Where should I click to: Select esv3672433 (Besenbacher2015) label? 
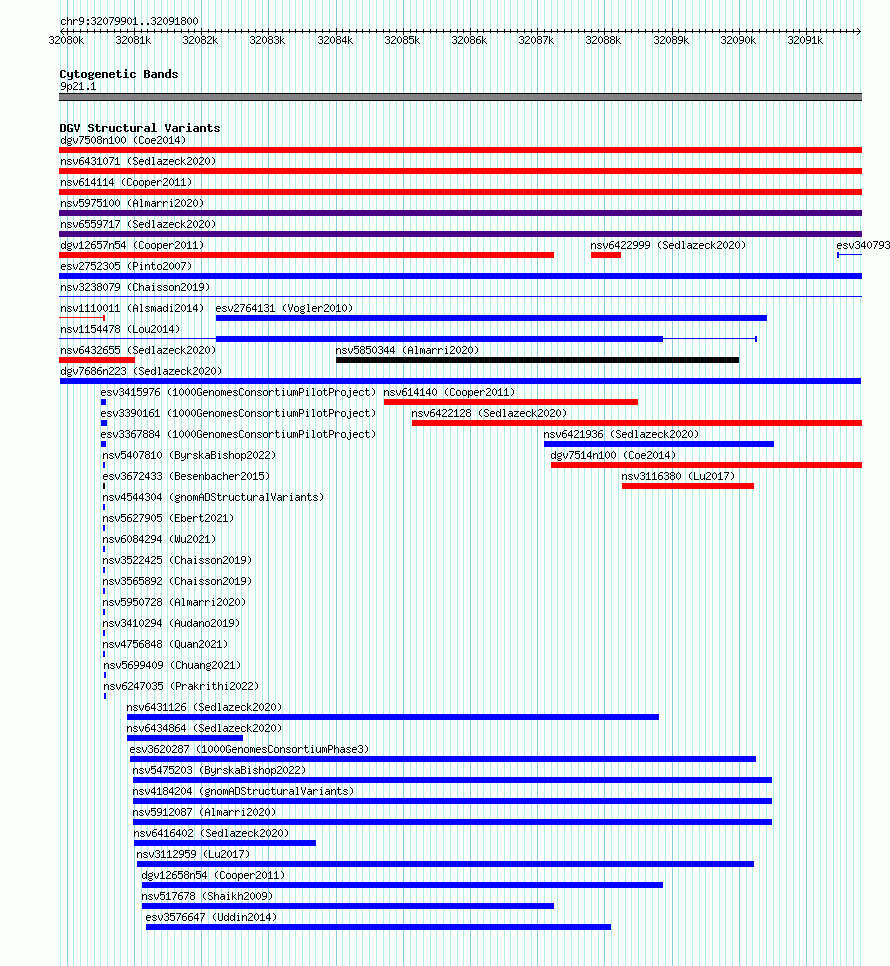point(186,476)
